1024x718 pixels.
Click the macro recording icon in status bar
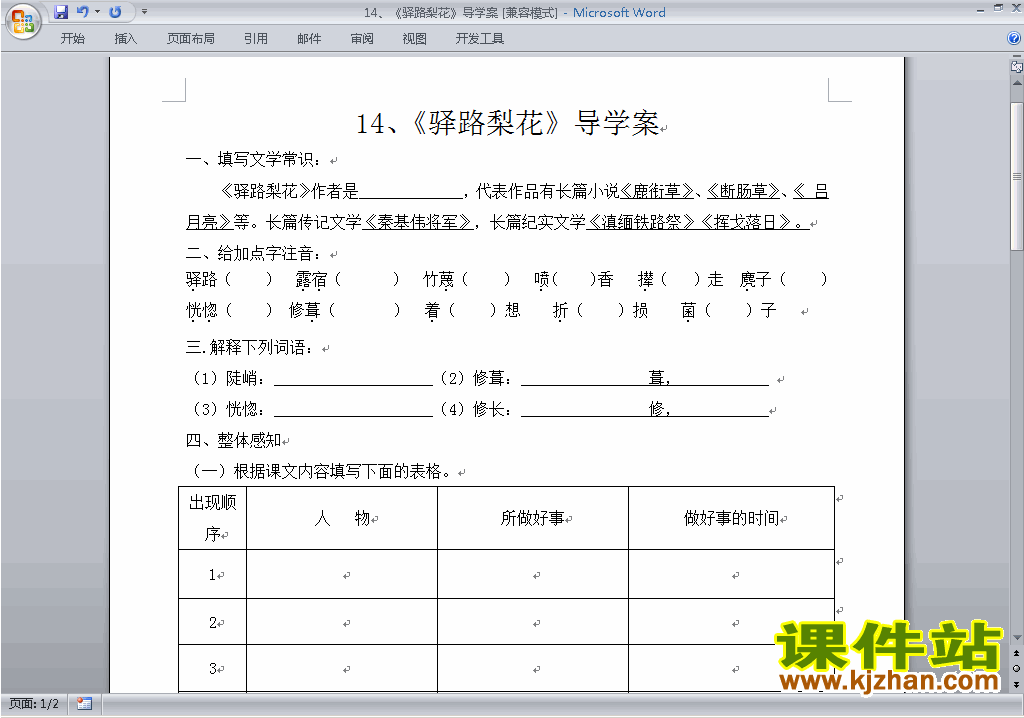pyautogui.click(x=84, y=704)
